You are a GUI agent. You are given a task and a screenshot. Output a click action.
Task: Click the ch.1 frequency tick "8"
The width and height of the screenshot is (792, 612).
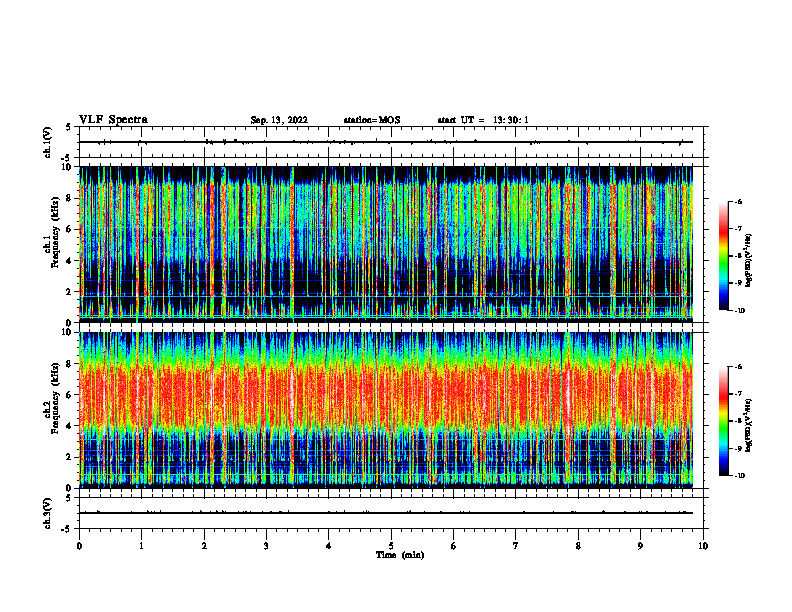(x=70, y=198)
